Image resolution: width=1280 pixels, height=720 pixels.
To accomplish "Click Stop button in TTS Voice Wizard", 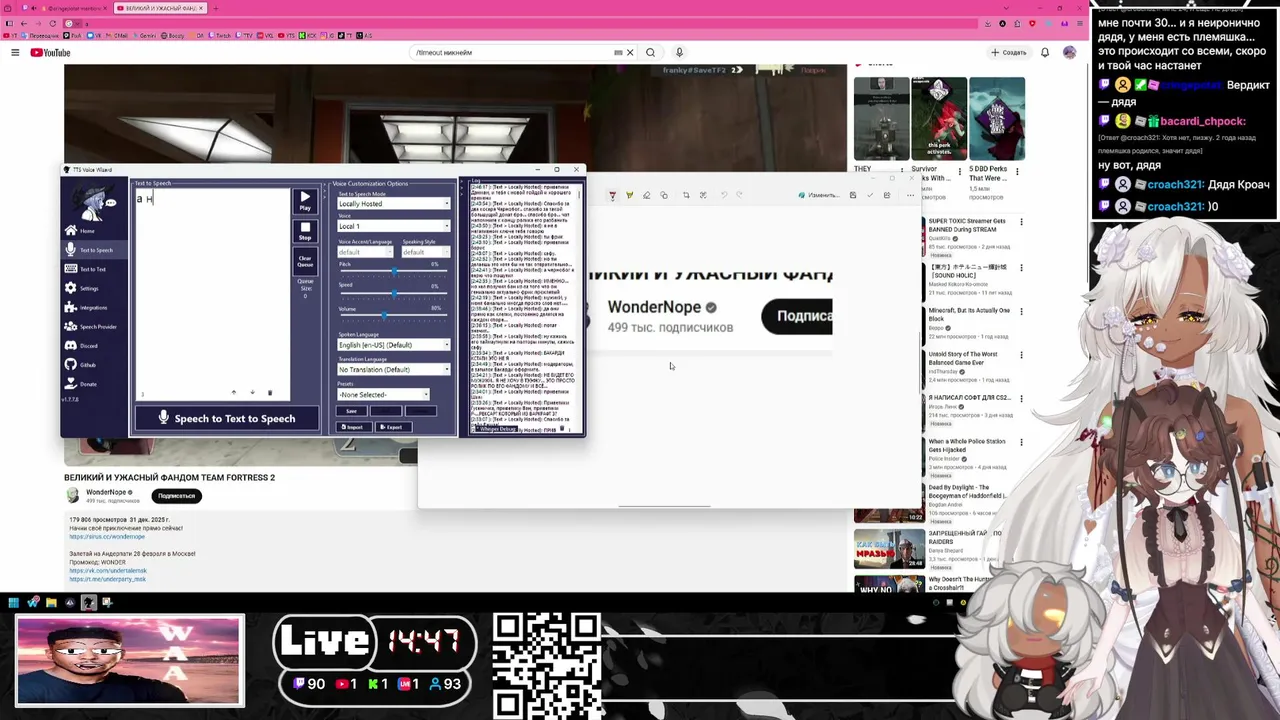I will pos(305,231).
